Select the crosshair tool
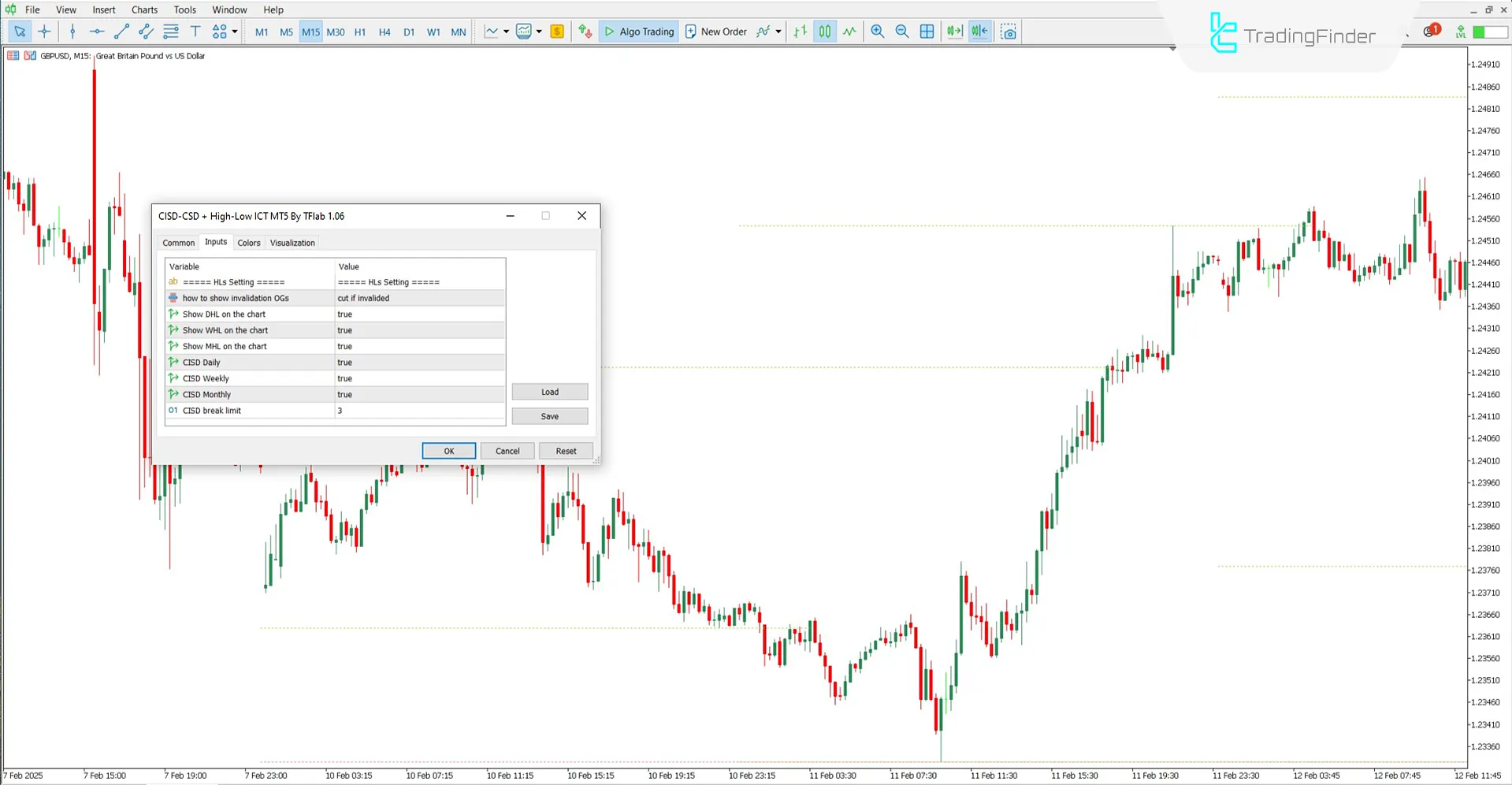The width and height of the screenshot is (1512, 785). pyautogui.click(x=45, y=32)
